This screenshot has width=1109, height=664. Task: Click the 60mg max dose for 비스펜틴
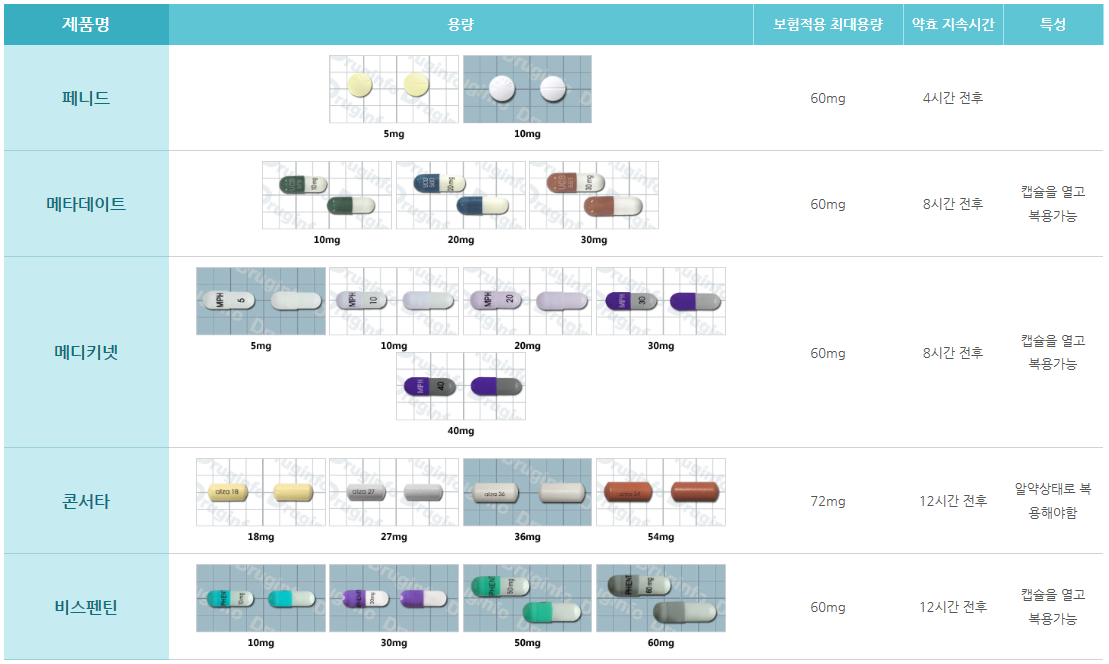[x=828, y=607]
